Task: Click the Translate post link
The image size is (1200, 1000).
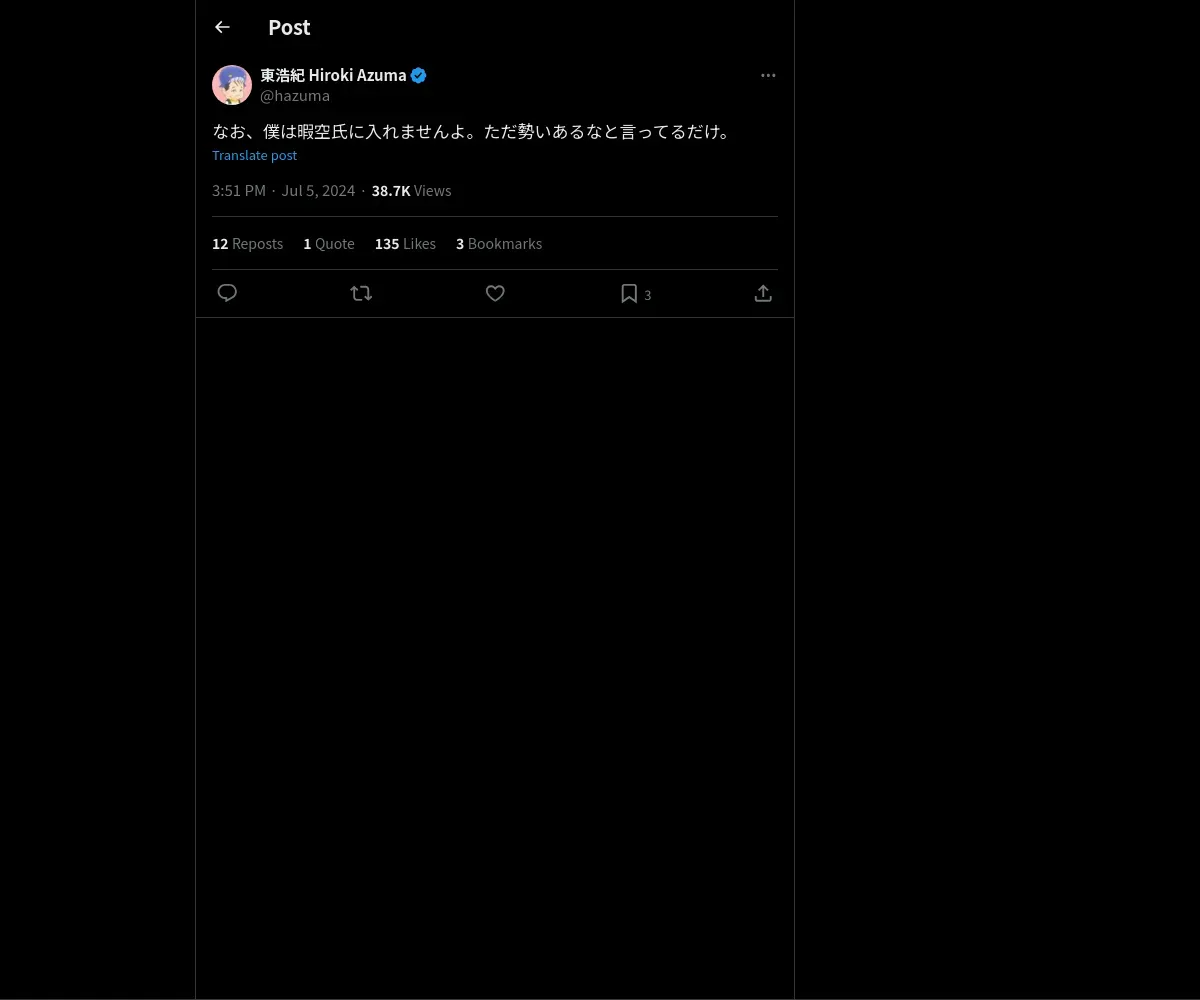Action: [254, 155]
